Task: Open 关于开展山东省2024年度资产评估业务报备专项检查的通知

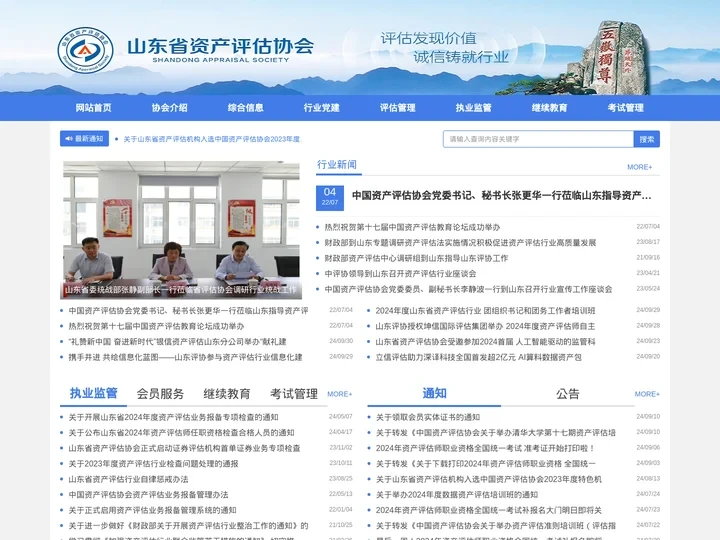Action: click(x=174, y=417)
